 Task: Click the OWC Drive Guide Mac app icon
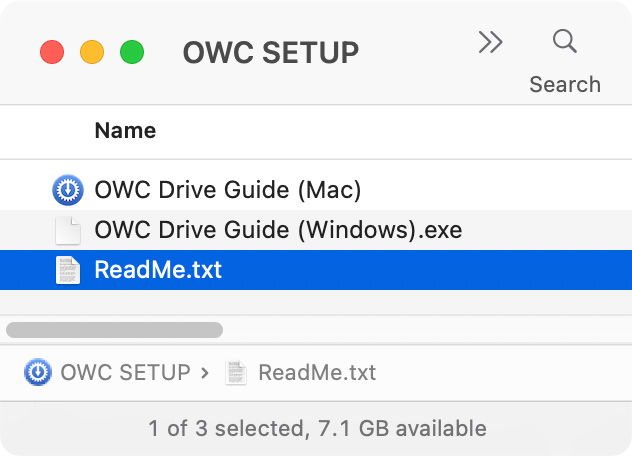point(68,190)
